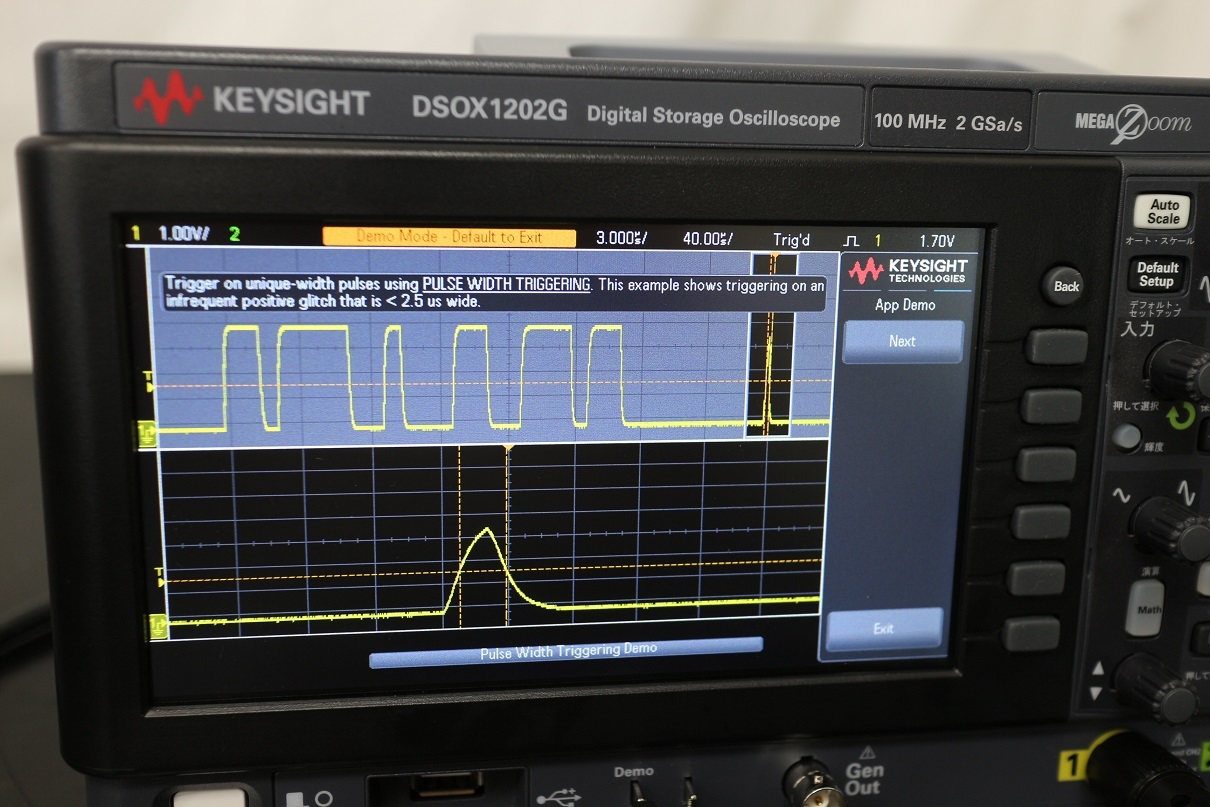Select the 40.00 time base readout

(x=708, y=239)
